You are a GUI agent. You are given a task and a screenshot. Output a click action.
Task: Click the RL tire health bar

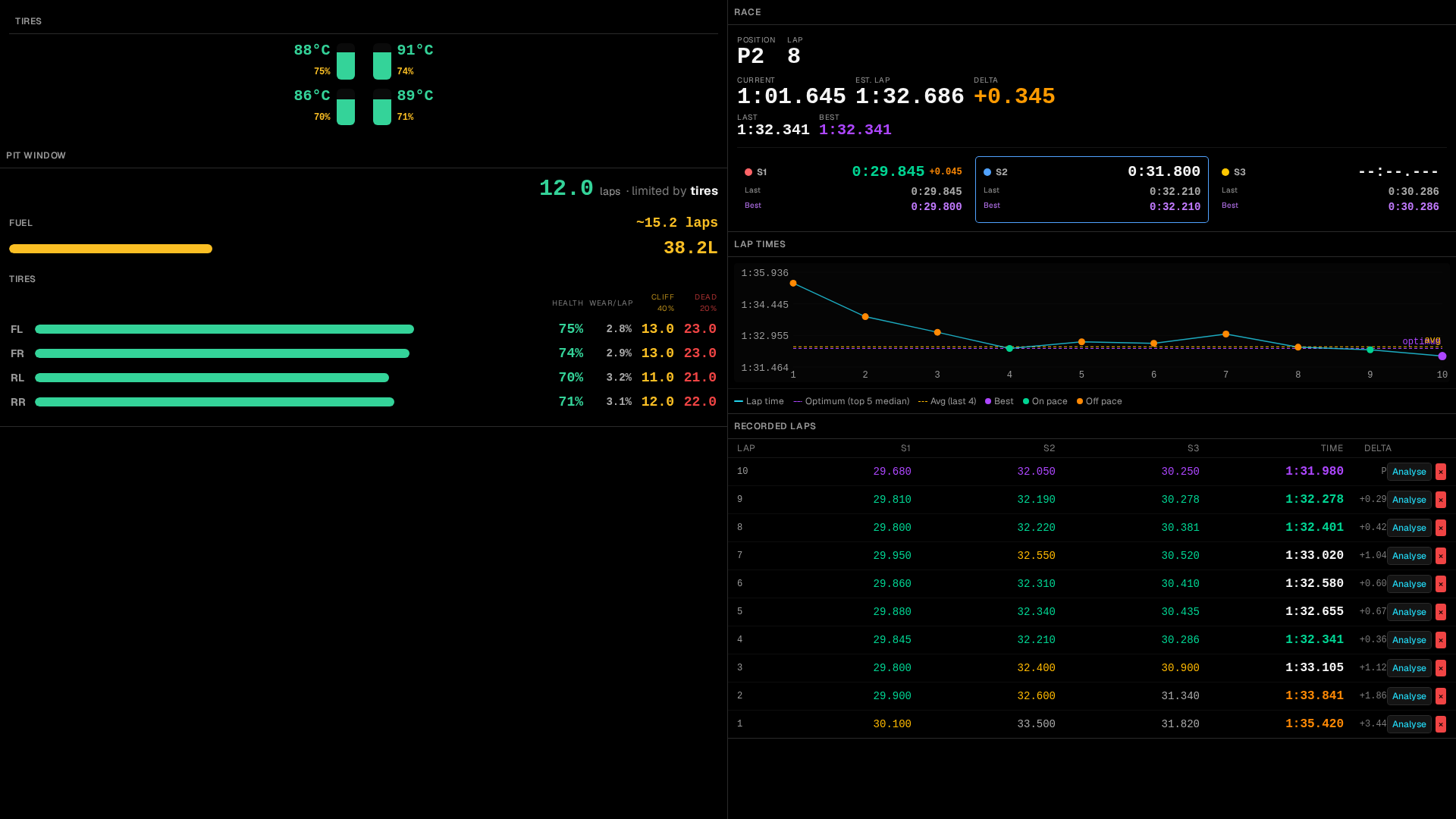212,378
